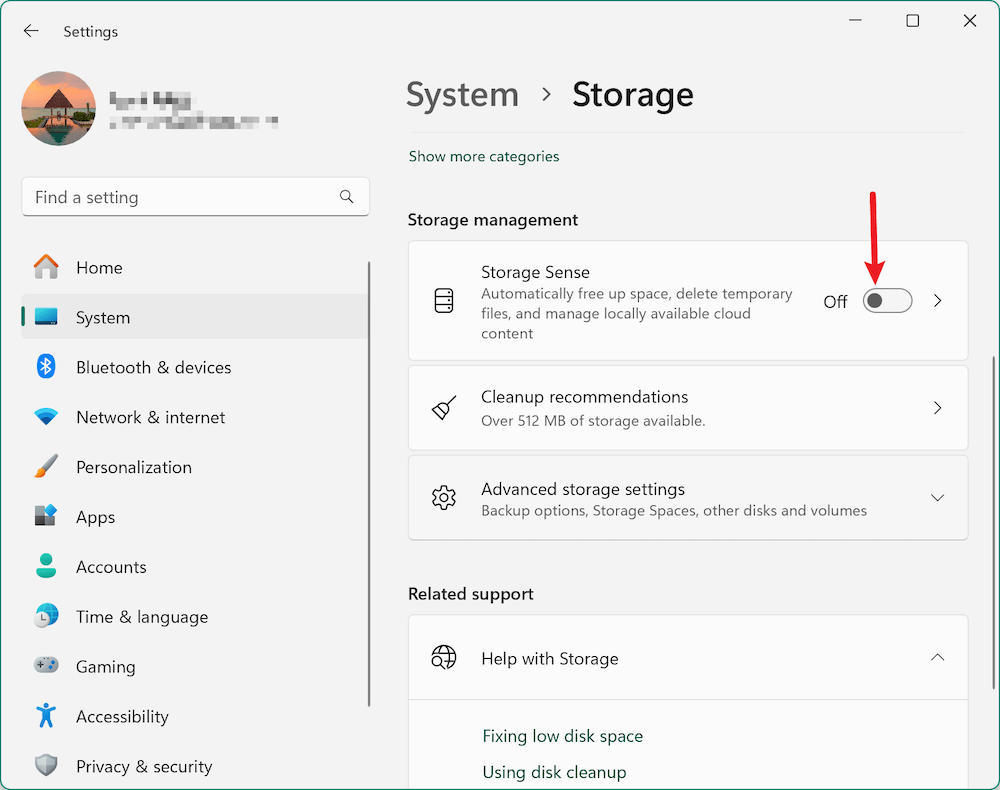Click the back arrow in Settings
The height and width of the screenshot is (790, 1000).
(30, 31)
